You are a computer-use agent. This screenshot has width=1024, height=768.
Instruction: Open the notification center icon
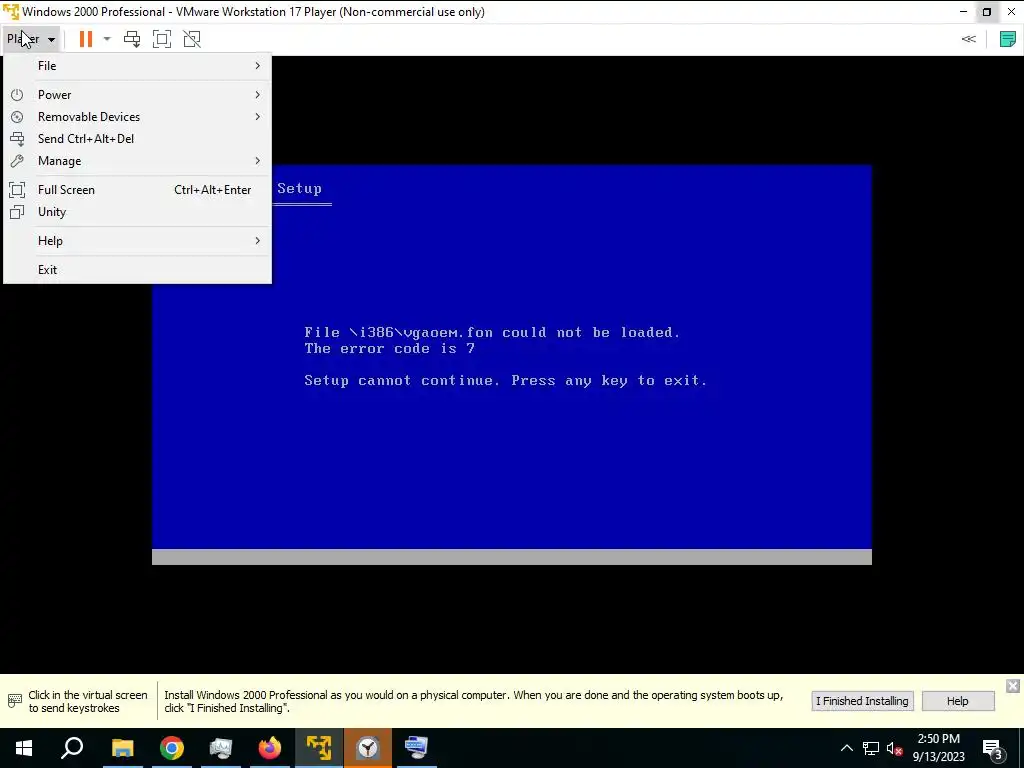point(992,750)
